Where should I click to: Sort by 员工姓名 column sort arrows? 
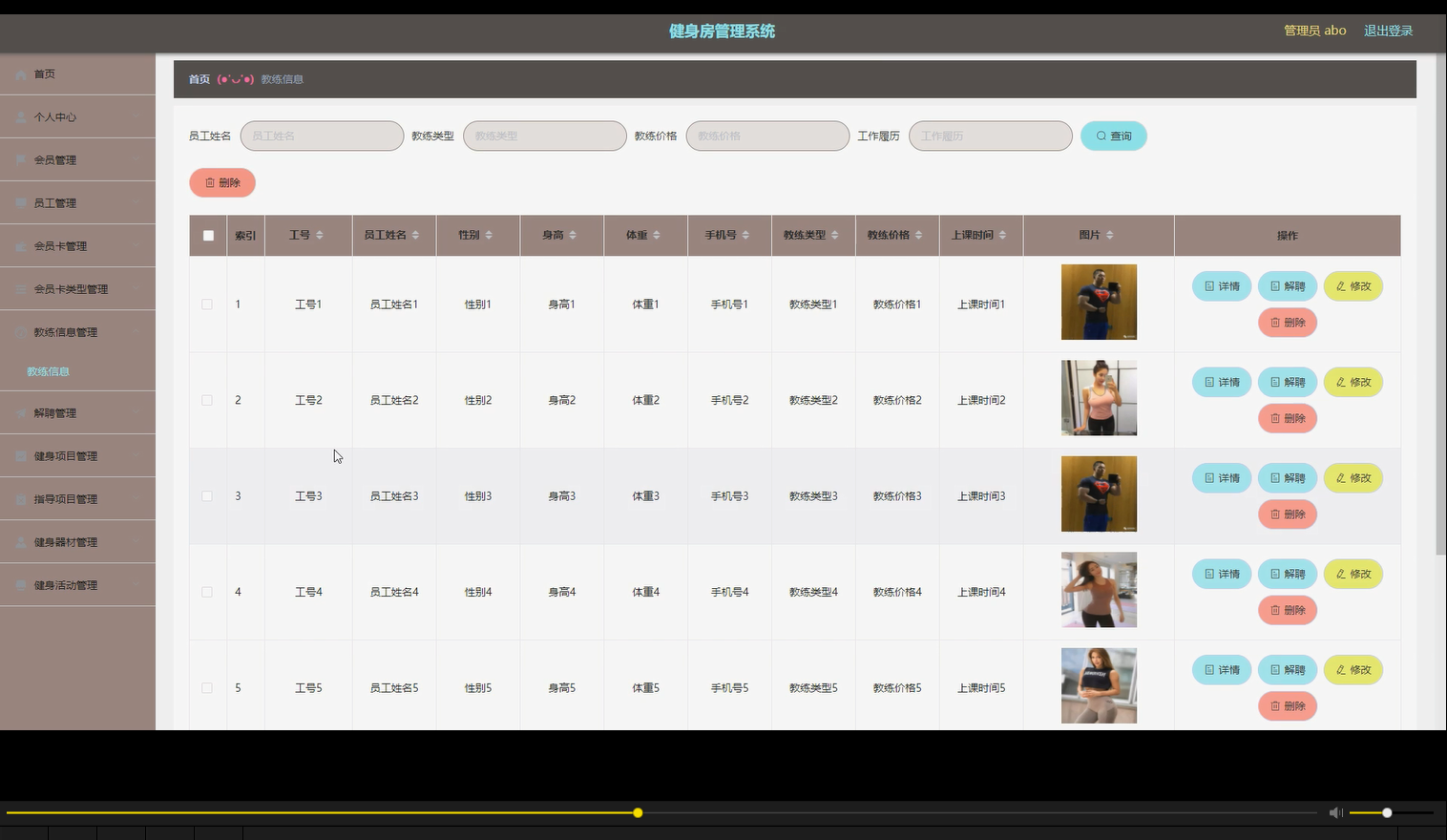415,235
